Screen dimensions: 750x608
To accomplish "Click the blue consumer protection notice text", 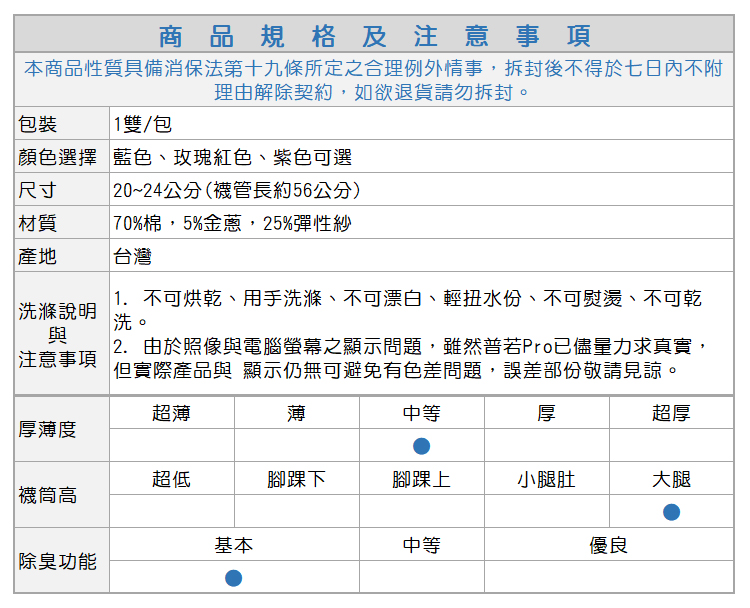I will coord(373,80).
